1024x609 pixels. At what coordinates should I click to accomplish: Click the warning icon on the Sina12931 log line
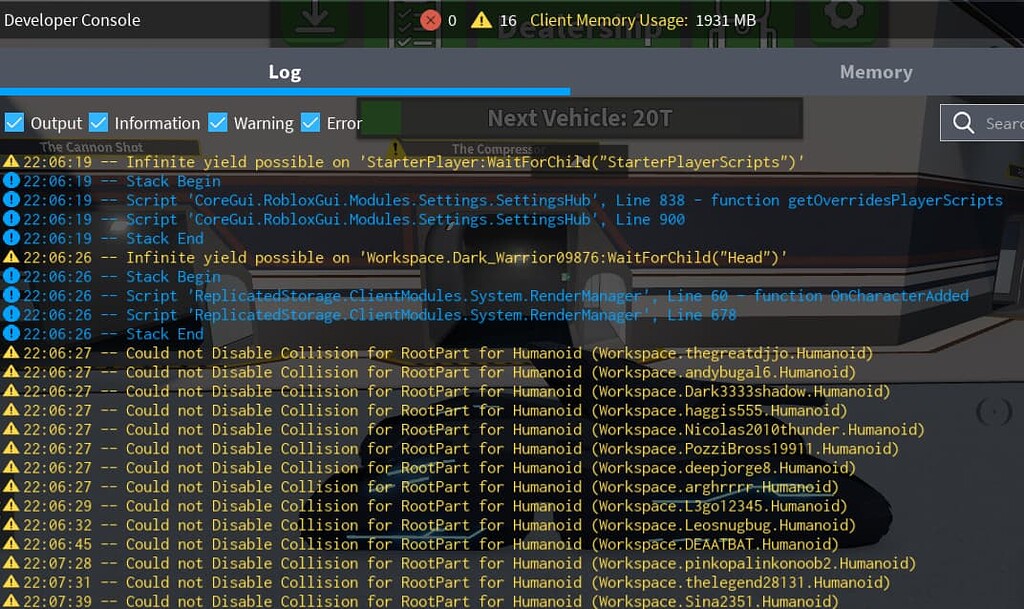pos(11,601)
